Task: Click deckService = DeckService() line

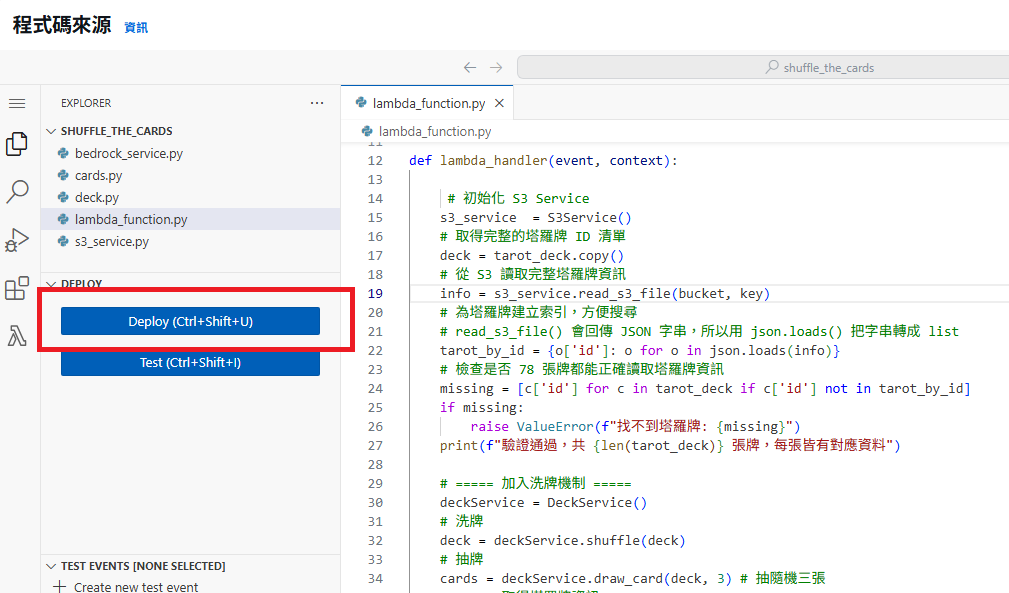Action: (543, 502)
